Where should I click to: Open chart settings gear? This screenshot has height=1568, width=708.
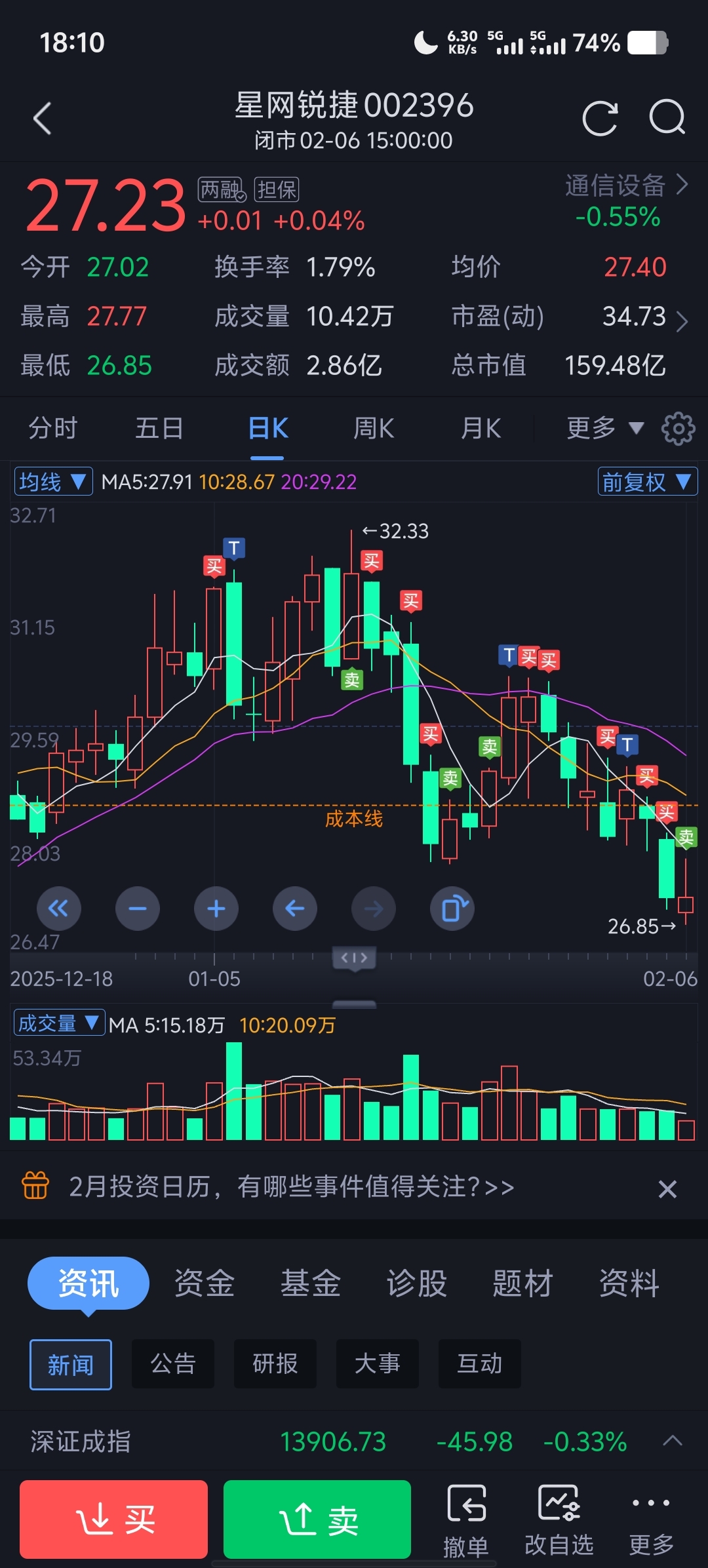[678, 429]
